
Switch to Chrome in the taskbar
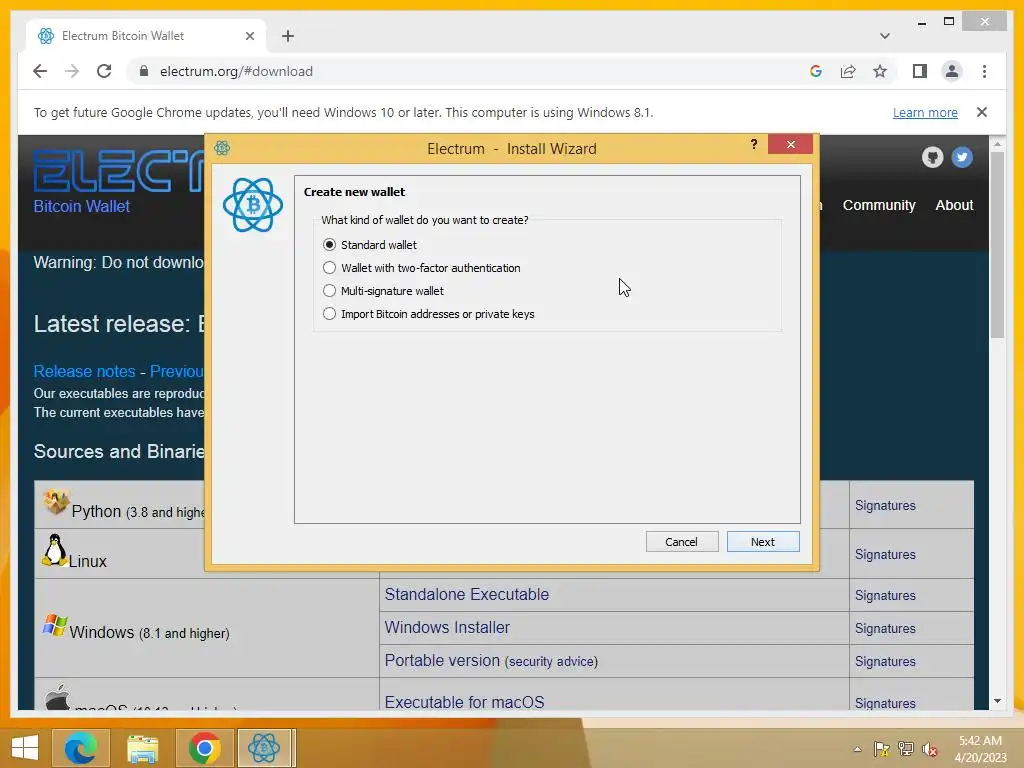(204, 748)
